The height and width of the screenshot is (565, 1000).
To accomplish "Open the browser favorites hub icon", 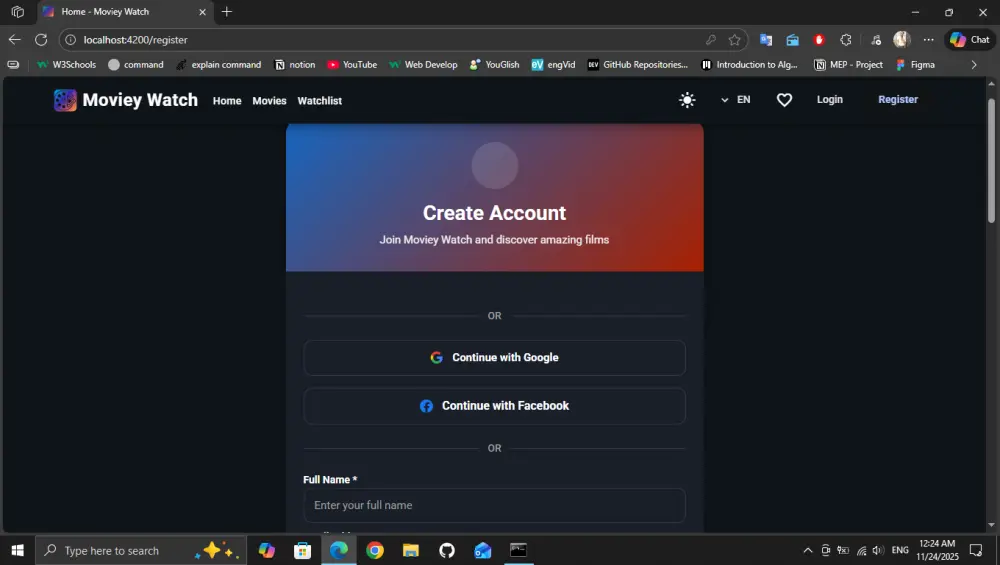I will pos(876,40).
